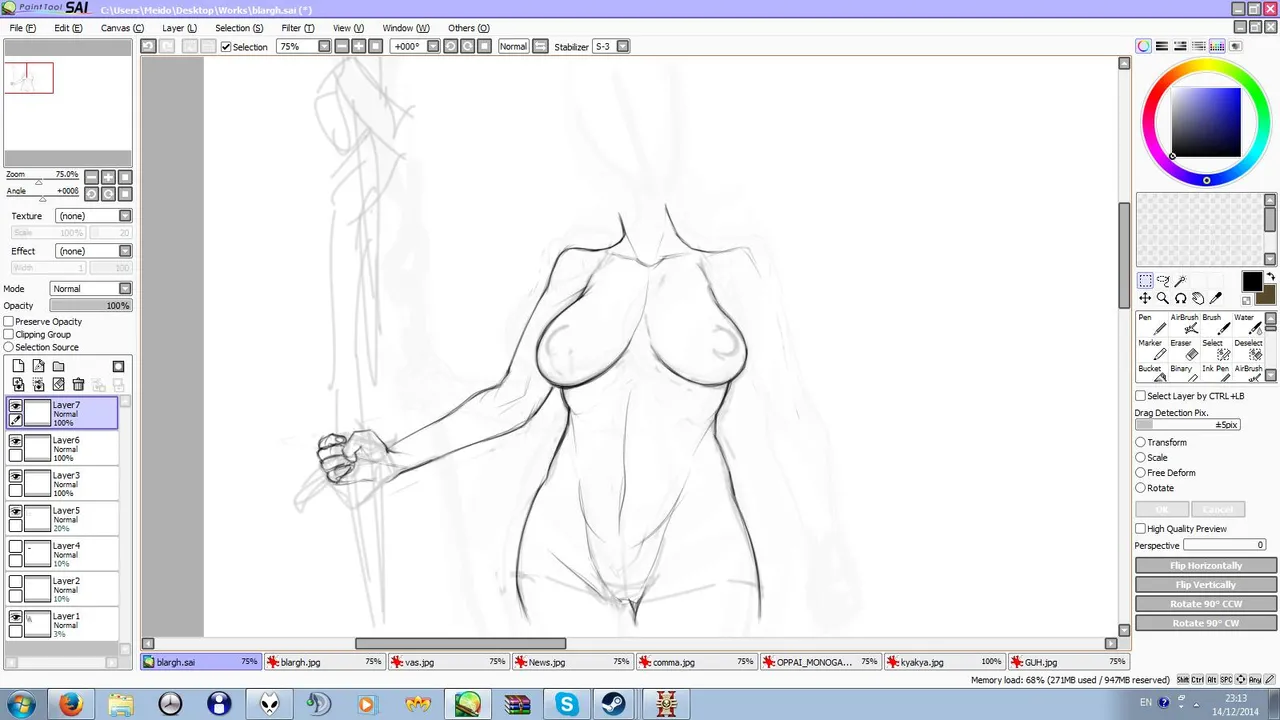Click the black foreground color swatch

tap(1251, 282)
